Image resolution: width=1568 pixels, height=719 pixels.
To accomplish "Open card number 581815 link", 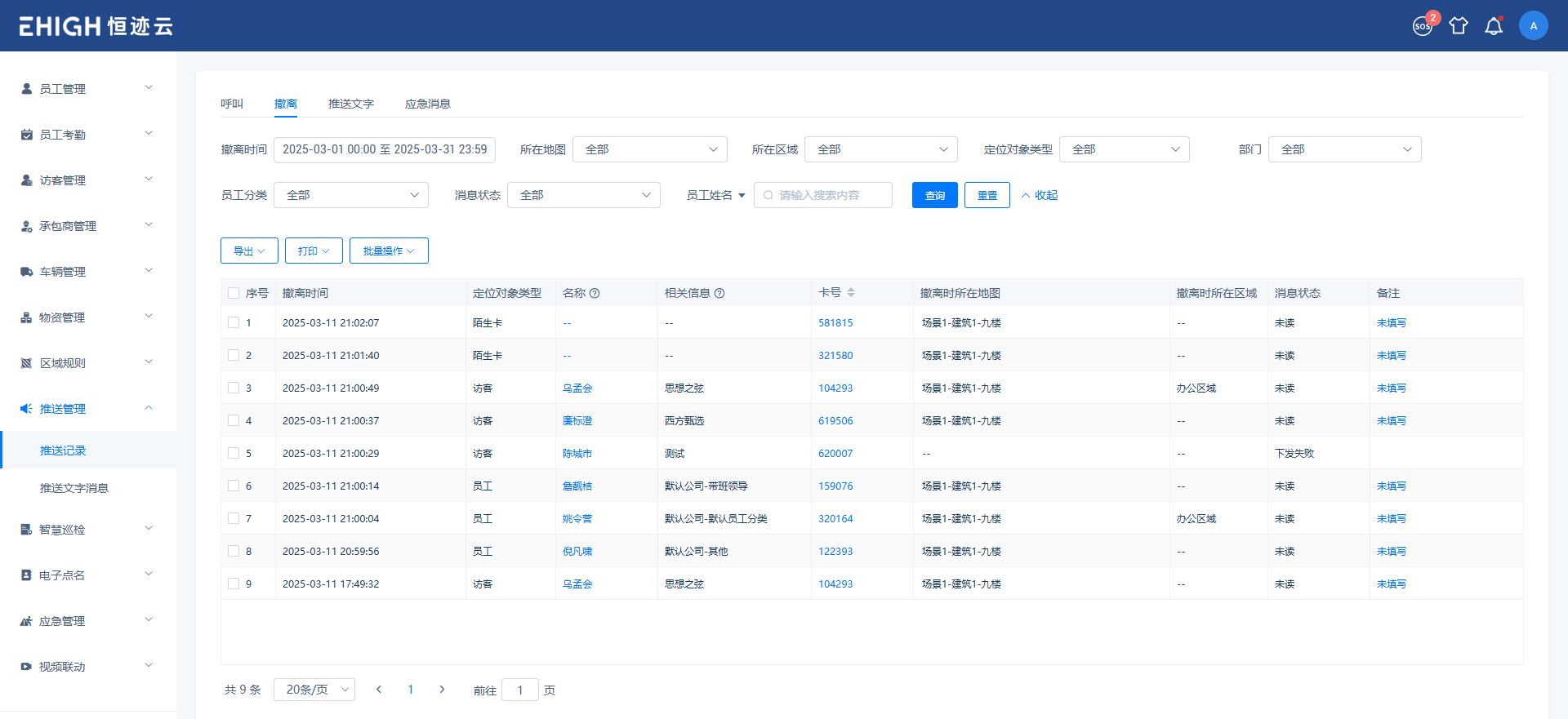I will (x=835, y=323).
